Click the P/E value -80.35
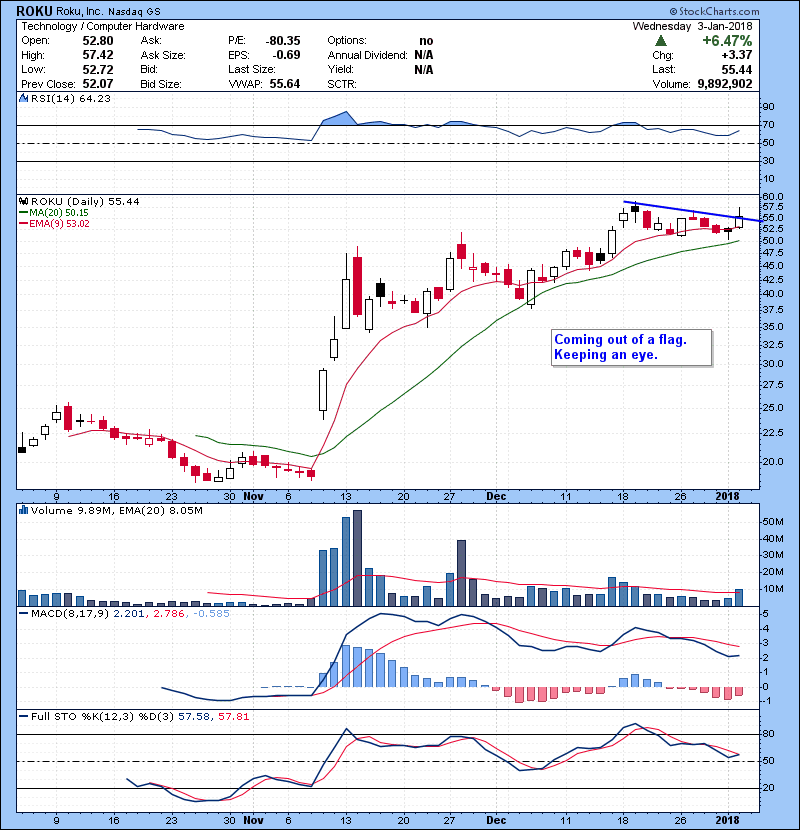Image resolution: width=800 pixels, height=830 pixels. click(x=283, y=41)
